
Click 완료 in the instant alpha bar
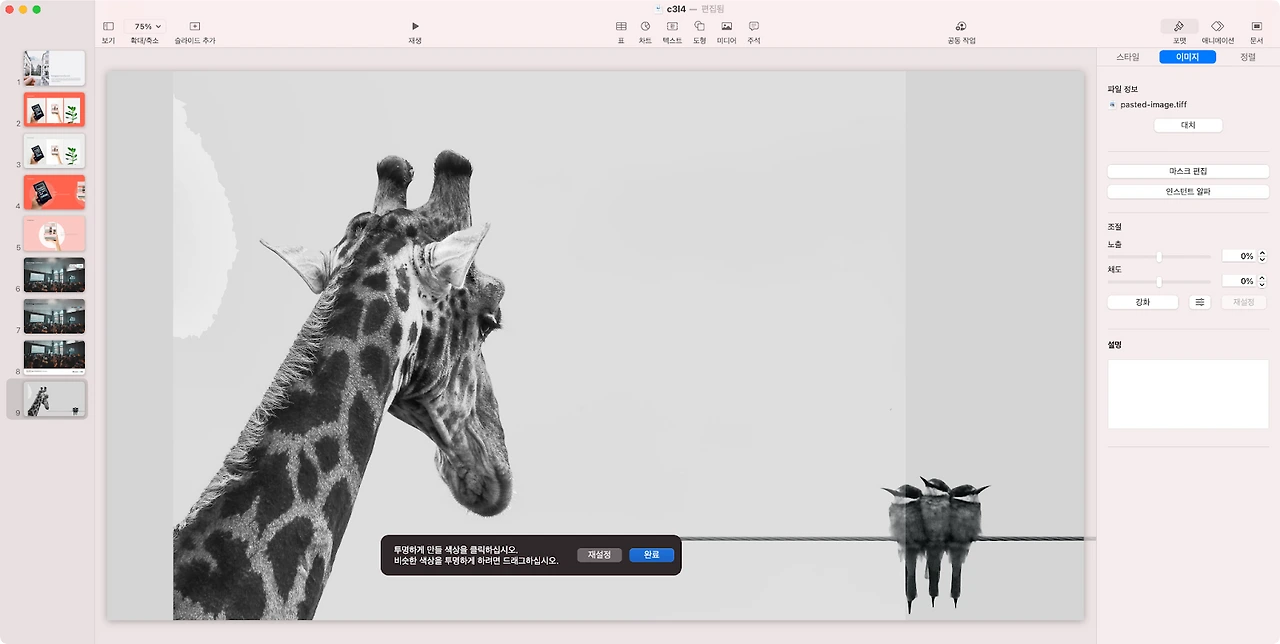(651, 555)
